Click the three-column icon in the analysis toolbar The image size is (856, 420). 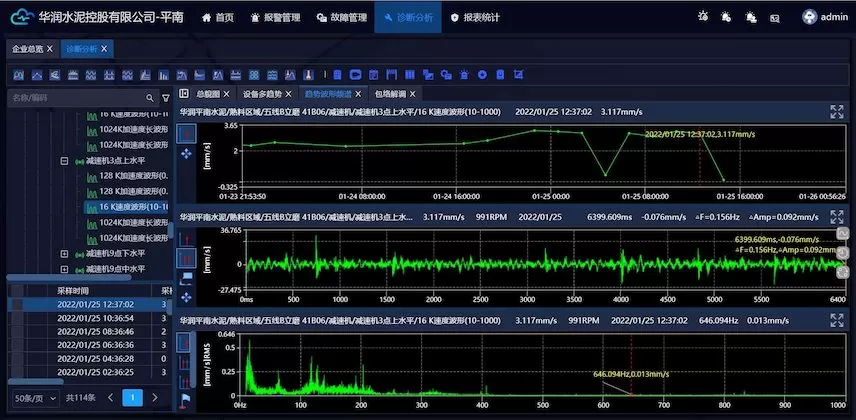pos(410,75)
